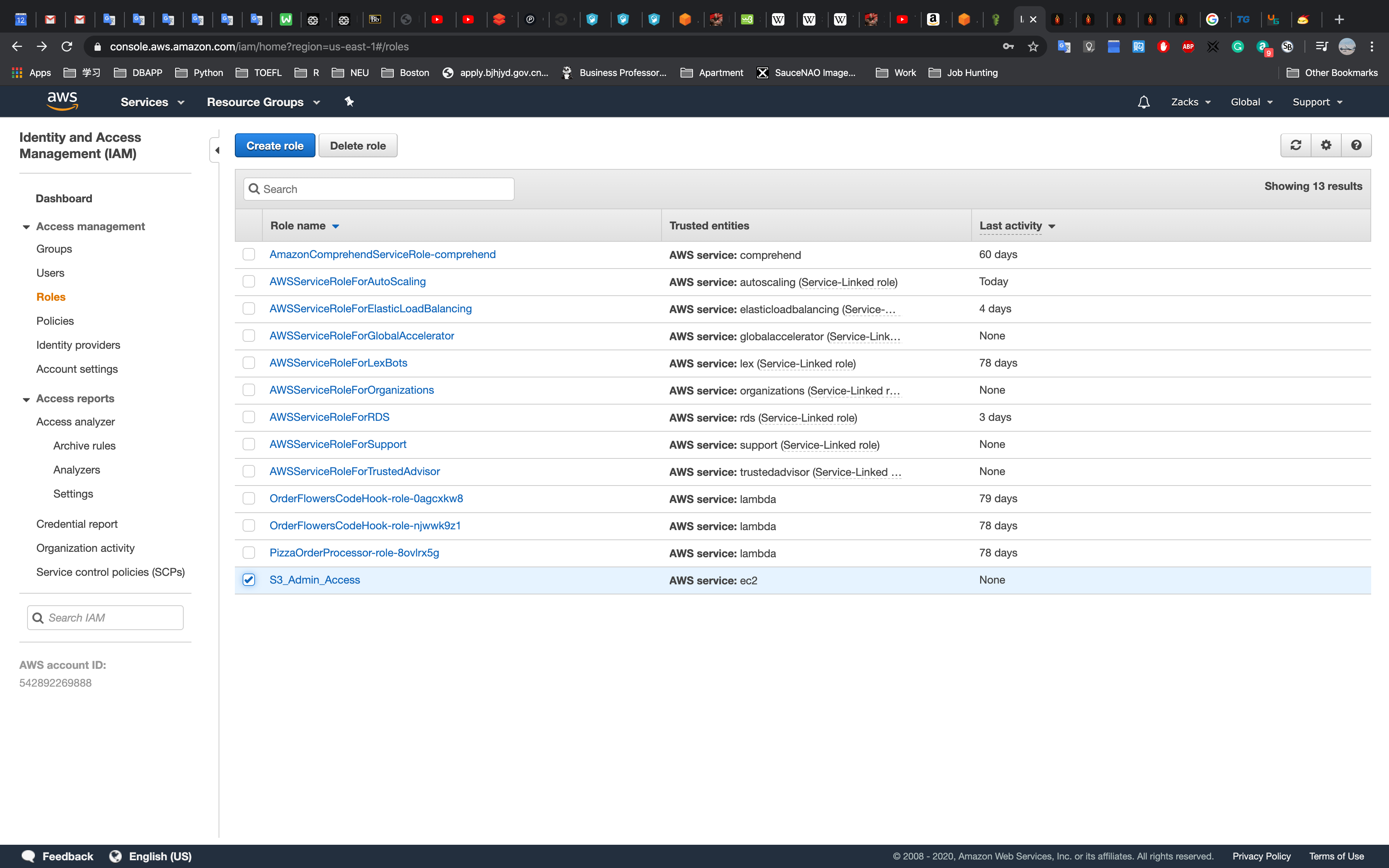Viewport: 1389px width, 868px height.
Task: Uncheck the S3_Admin_Access role checkbox
Action: (248, 580)
